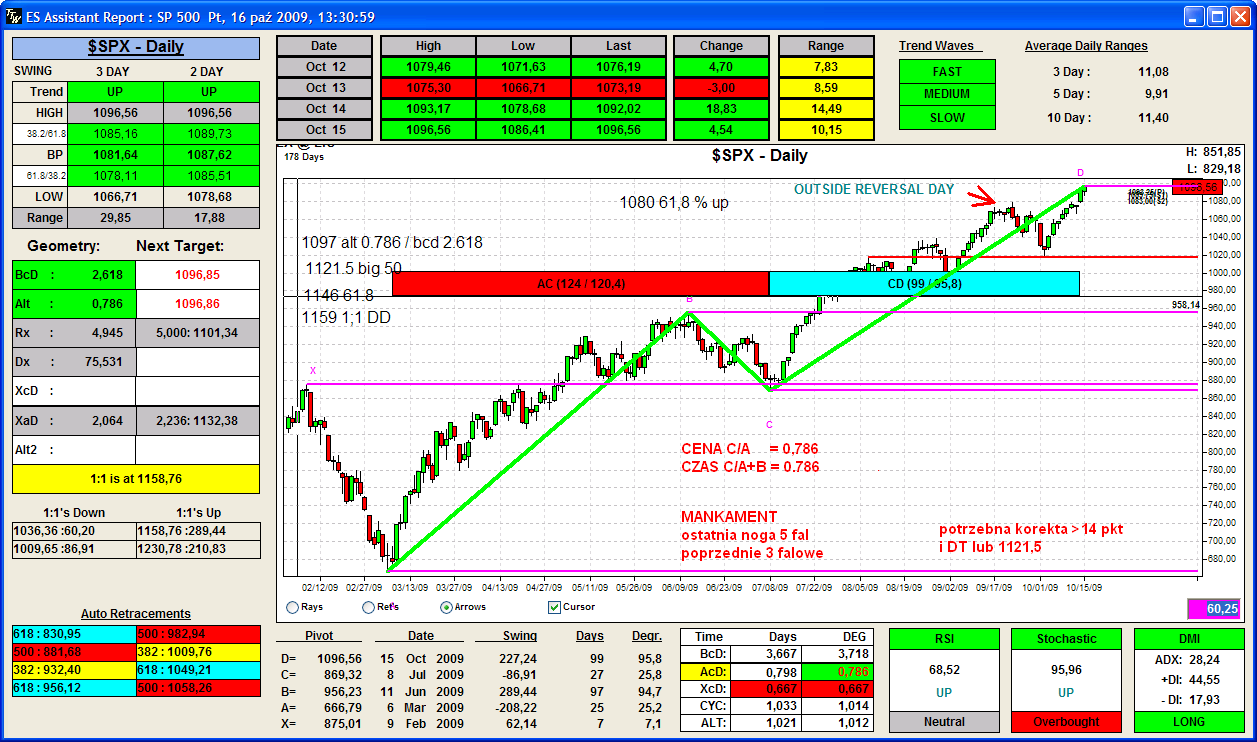
Task: Click the red AC (124 / 120,4) bar
Action: click(x=580, y=284)
